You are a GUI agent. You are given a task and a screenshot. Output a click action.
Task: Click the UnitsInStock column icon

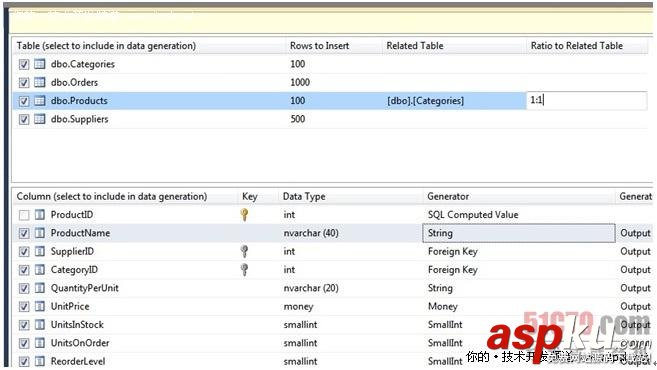click(x=40, y=325)
